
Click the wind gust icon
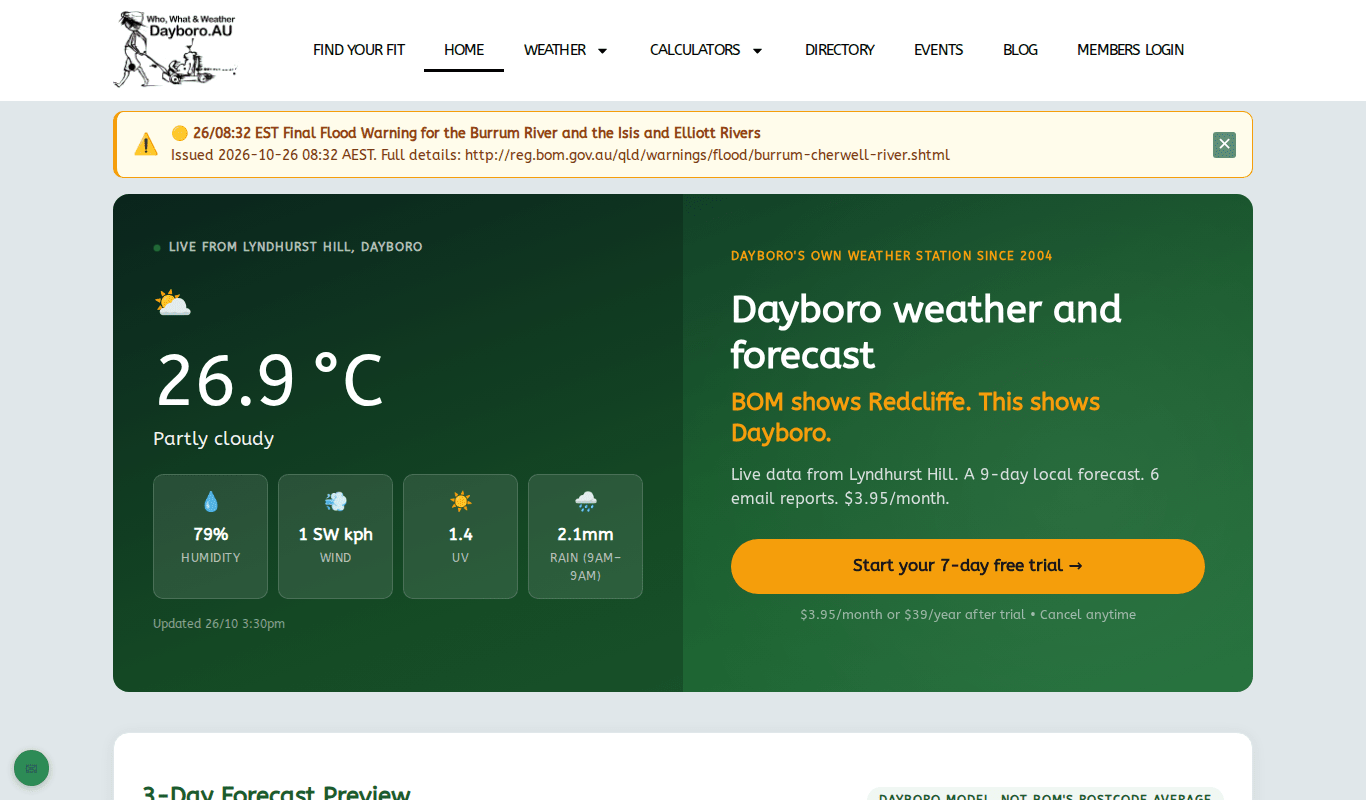pyautogui.click(x=335, y=501)
